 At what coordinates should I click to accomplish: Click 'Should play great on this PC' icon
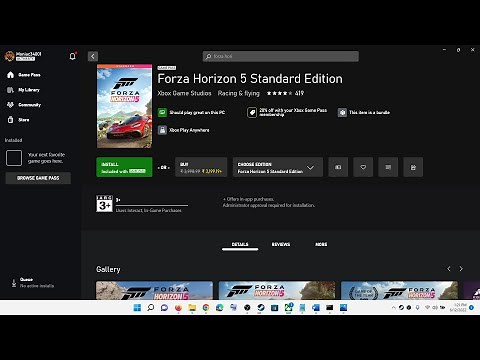162,112
